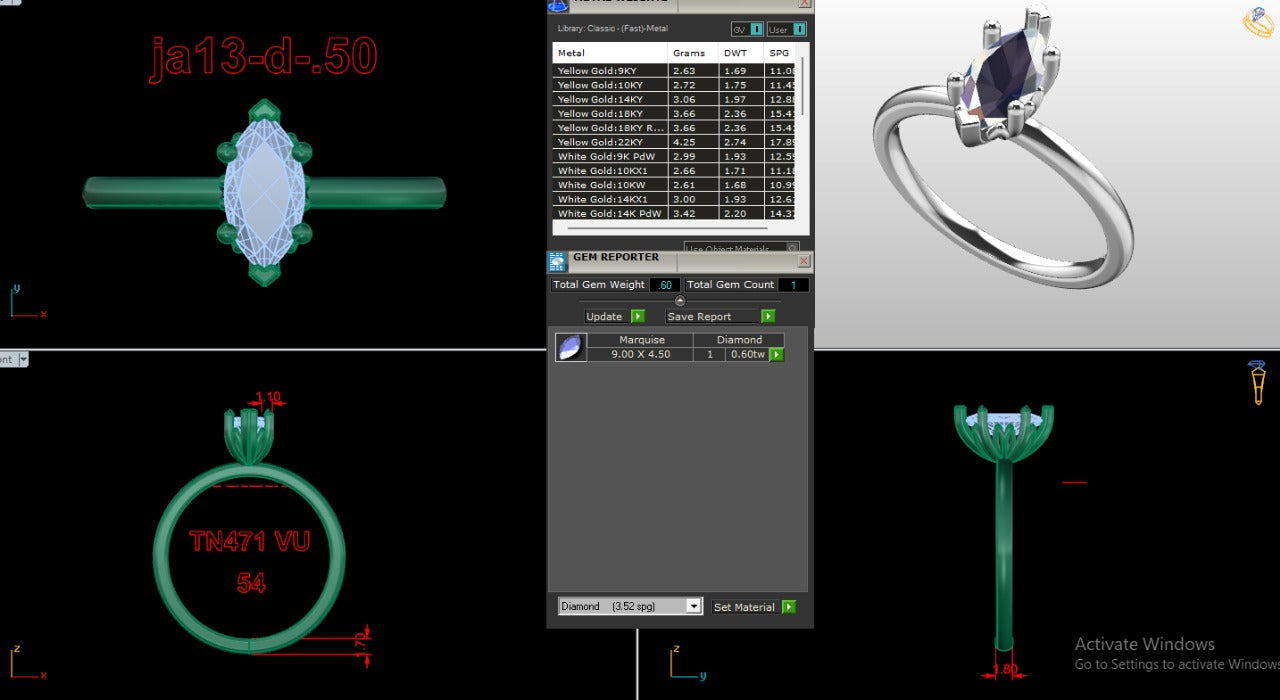Select the White Gold:9K PdW row
The width and height of the screenshot is (1280, 700).
(x=674, y=156)
